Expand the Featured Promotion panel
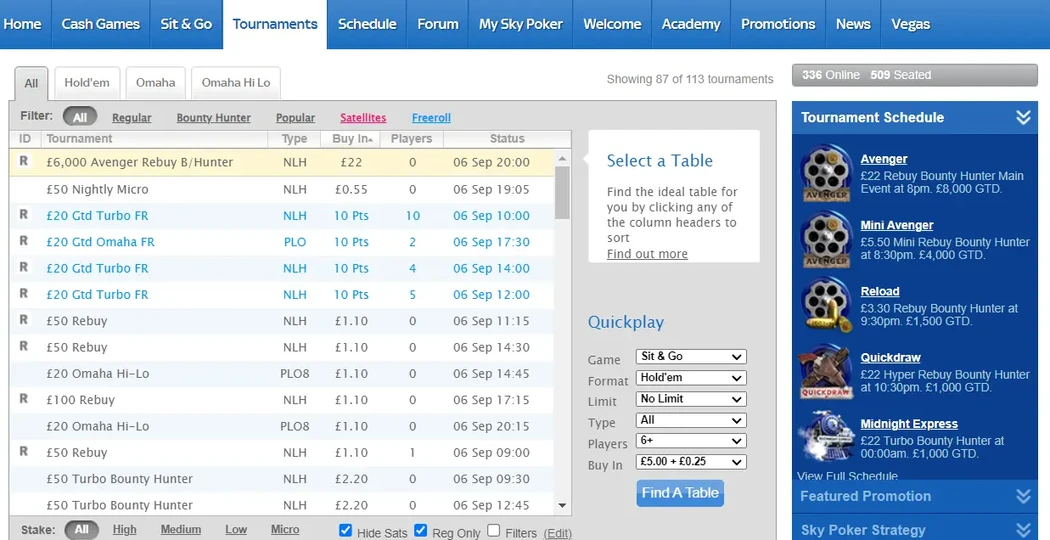 1023,496
